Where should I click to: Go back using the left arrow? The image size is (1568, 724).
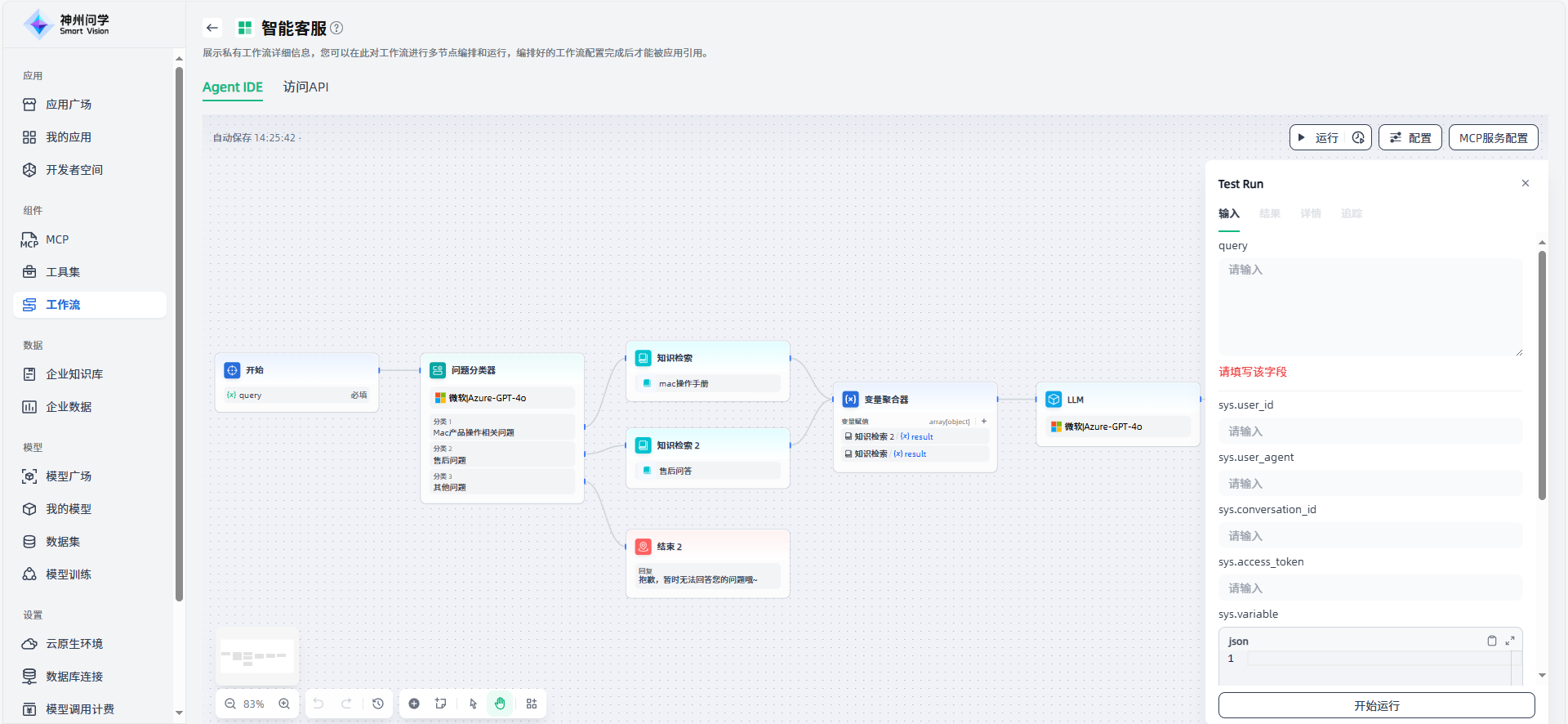pyautogui.click(x=212, y=28)
